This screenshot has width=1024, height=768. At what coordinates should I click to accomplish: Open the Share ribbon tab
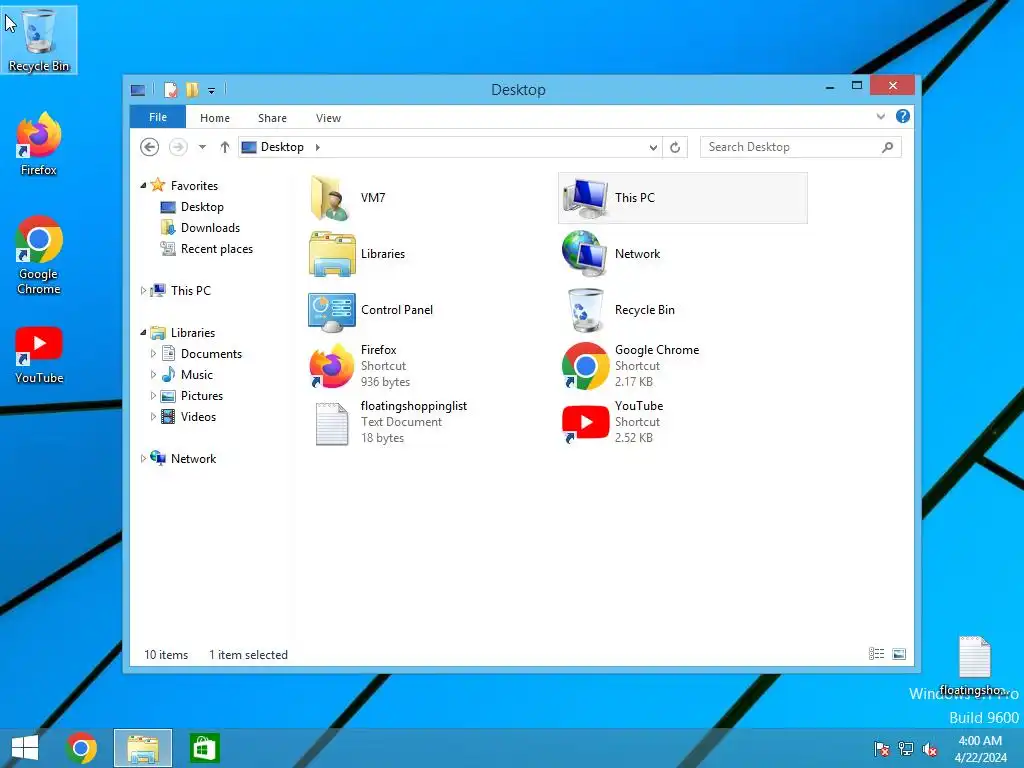click(x=272, y=118)
